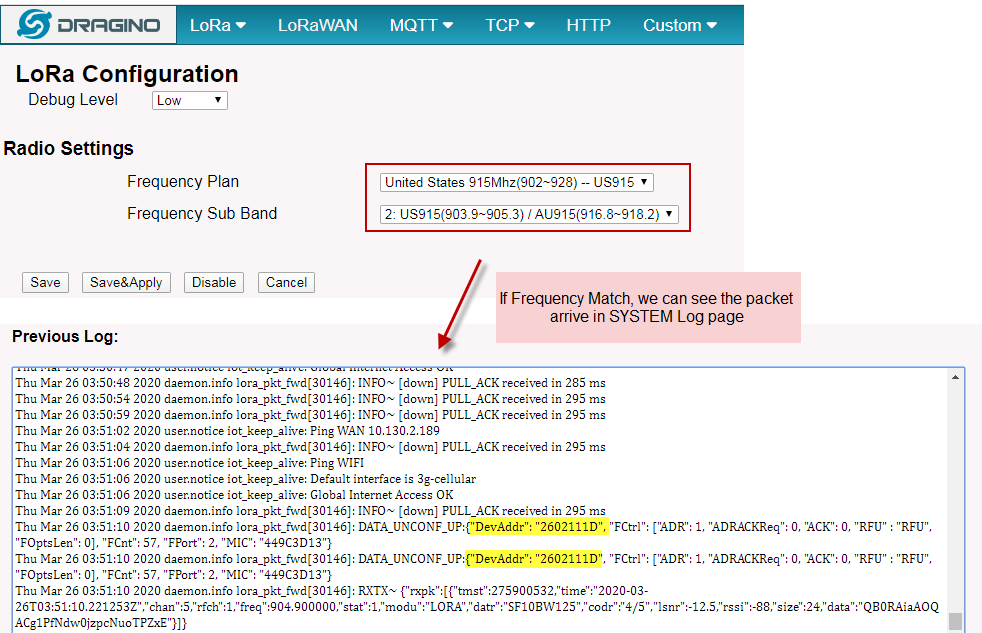Open the Frequency Plan dropdown
This screenshot has width=982, height=633.
517,182
